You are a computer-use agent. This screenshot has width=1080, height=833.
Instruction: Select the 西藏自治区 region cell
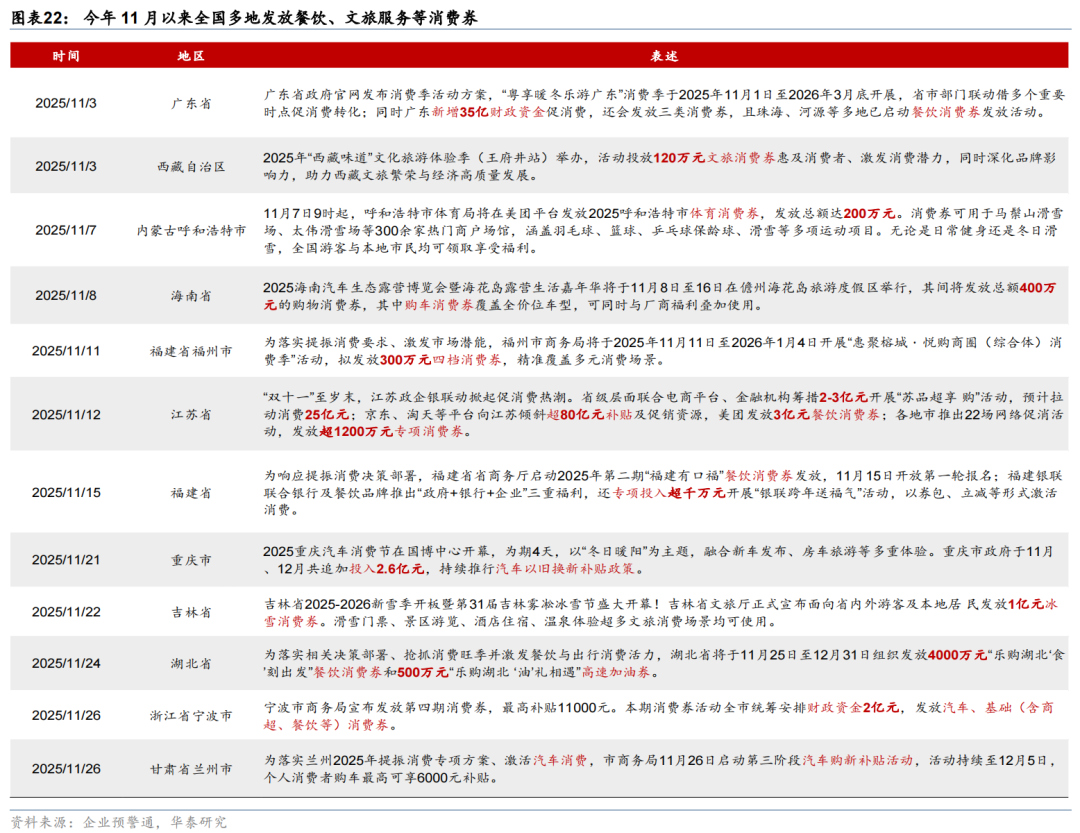tap(190, 166)
